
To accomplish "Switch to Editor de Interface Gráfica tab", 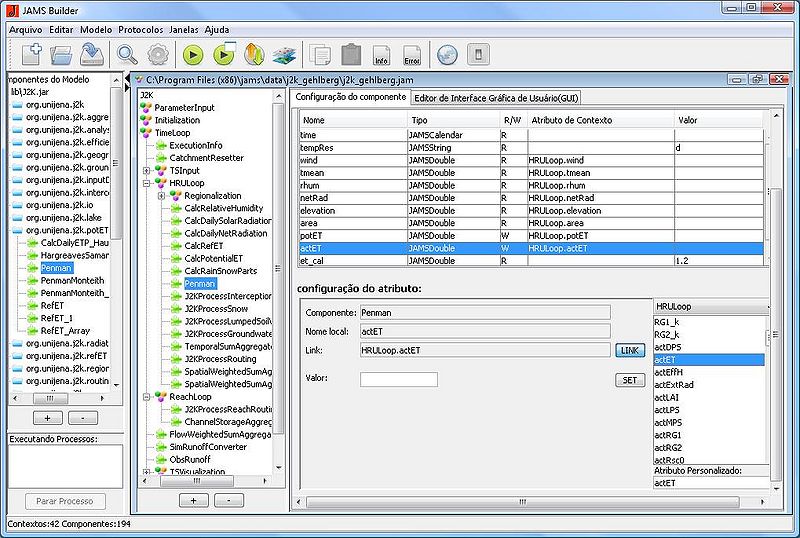I will tap(497, 97).
